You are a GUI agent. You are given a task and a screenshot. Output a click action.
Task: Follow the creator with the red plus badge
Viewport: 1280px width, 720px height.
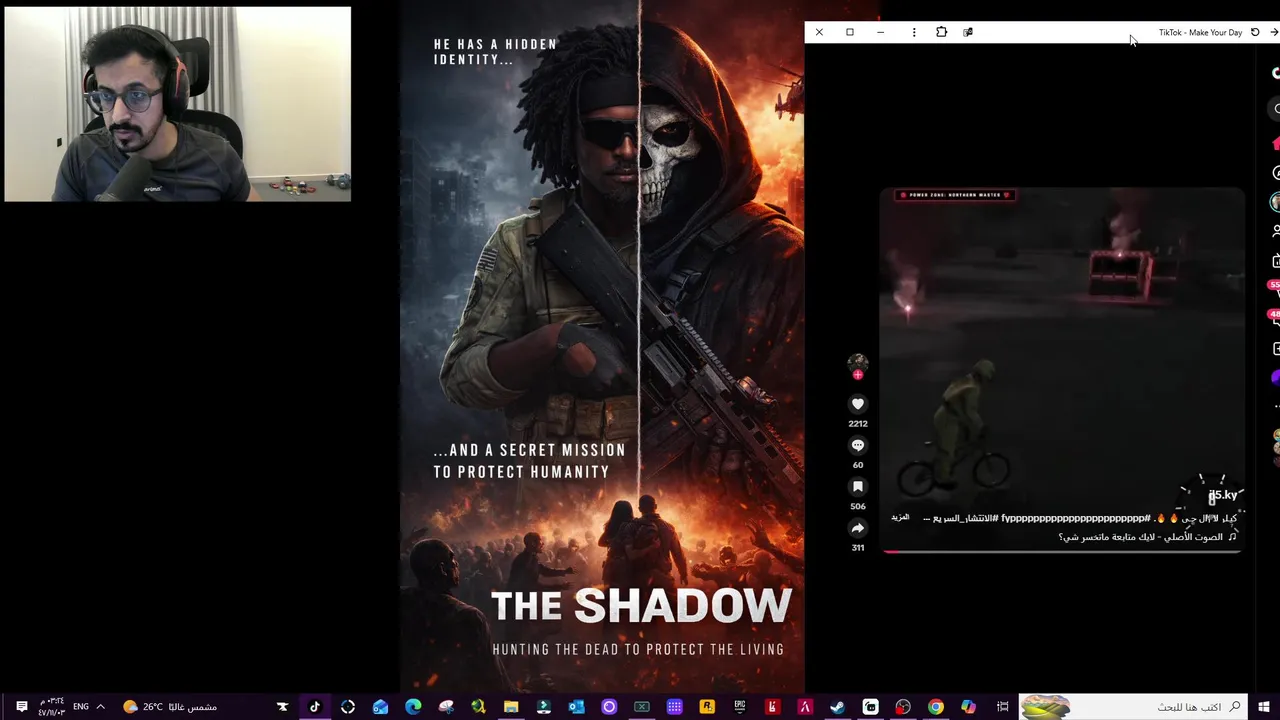point(857,375)
